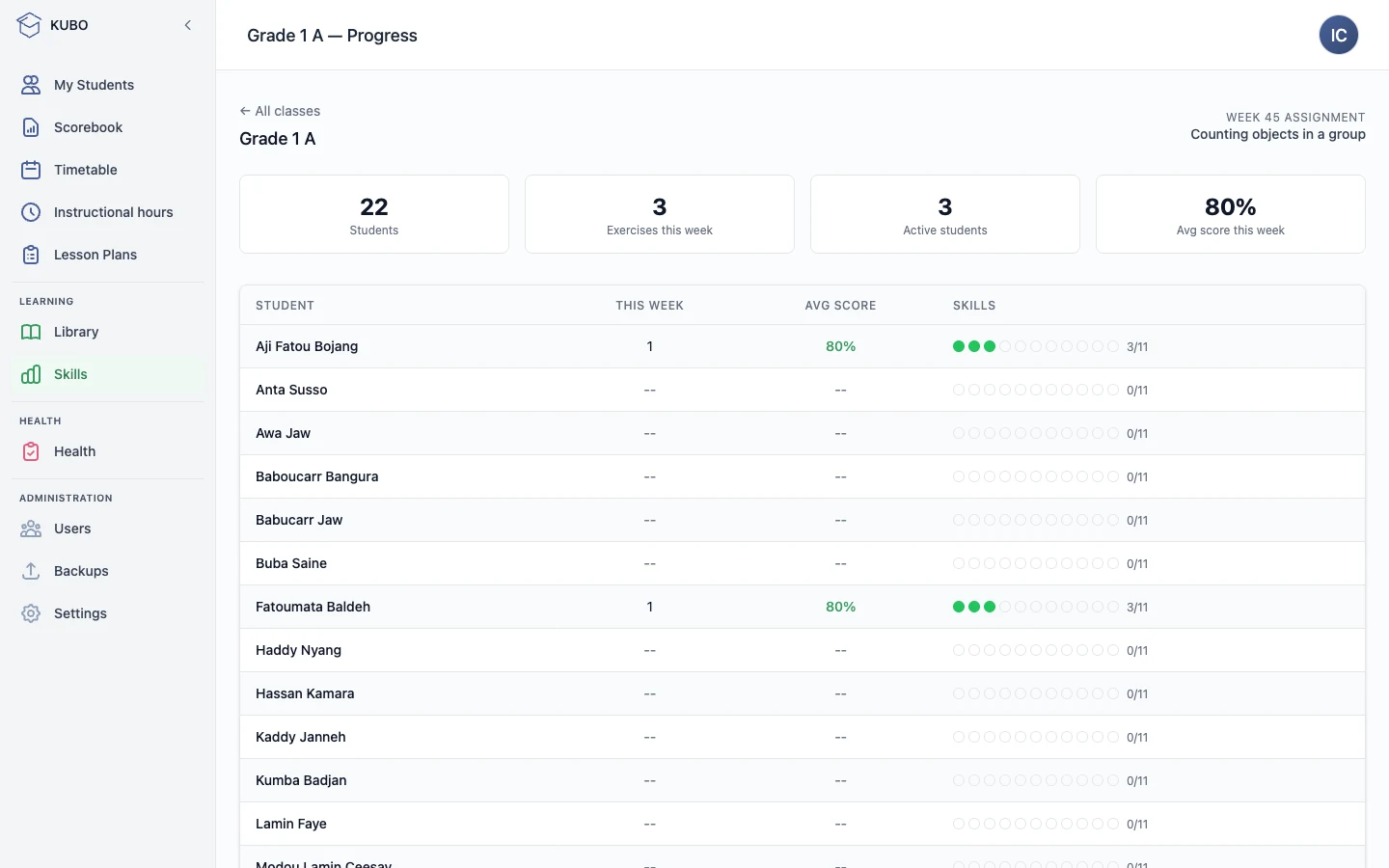The height and width of the screenshot is (868, 1389).
Task: Open the IC user avatar
Action: click(1339, 35)
